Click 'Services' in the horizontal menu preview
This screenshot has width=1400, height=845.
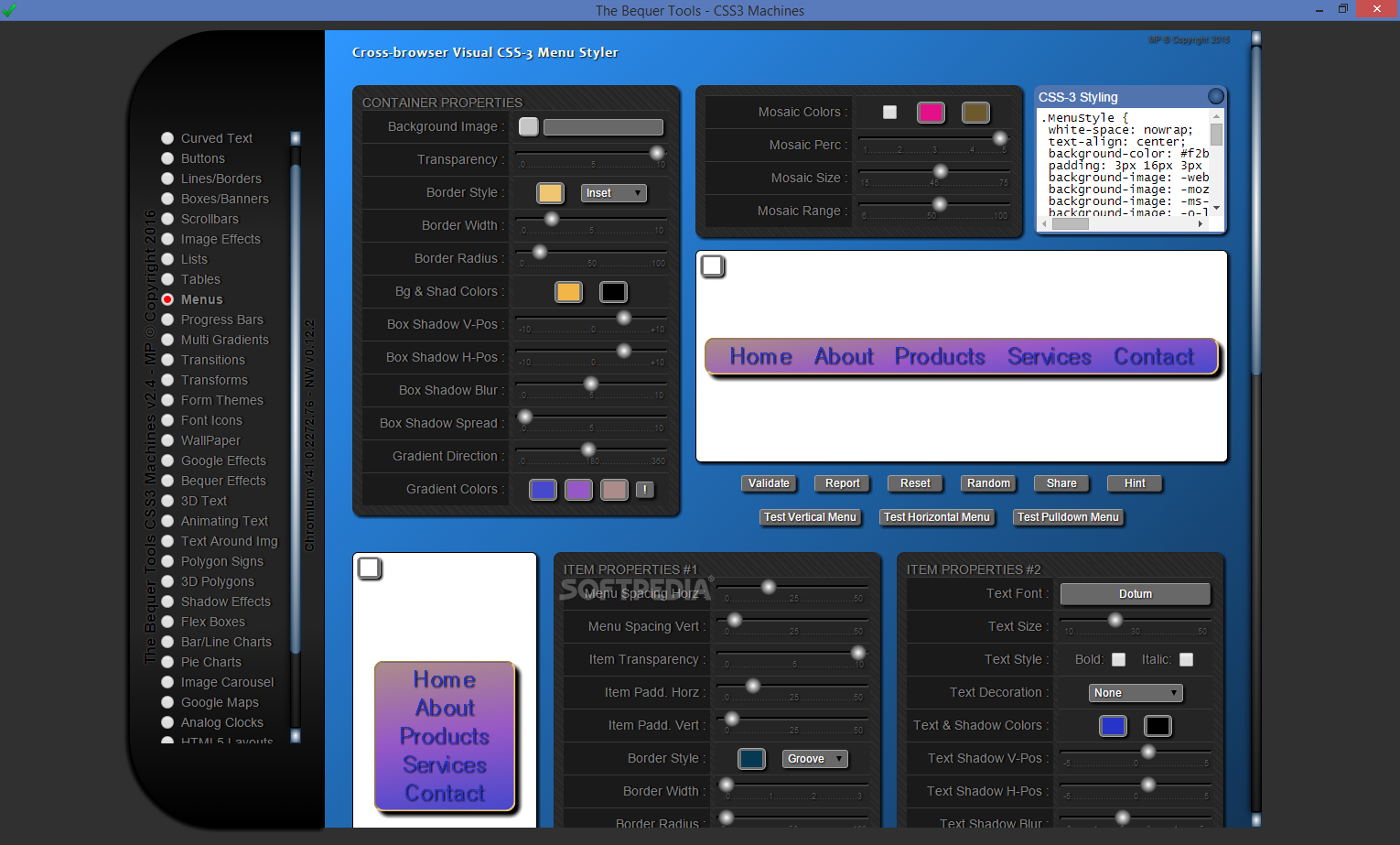coord(1050,356)
